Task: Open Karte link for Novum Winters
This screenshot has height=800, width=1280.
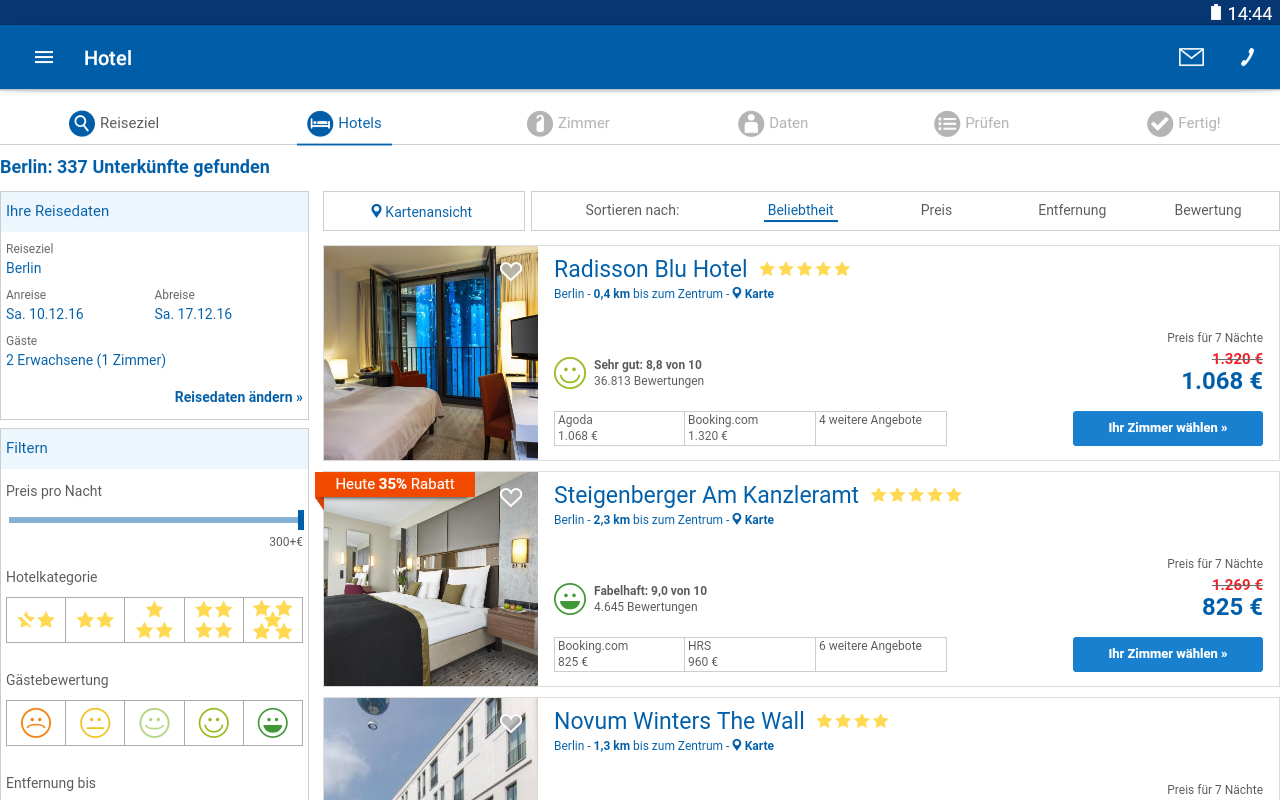Action: click(x=753, y=746)
